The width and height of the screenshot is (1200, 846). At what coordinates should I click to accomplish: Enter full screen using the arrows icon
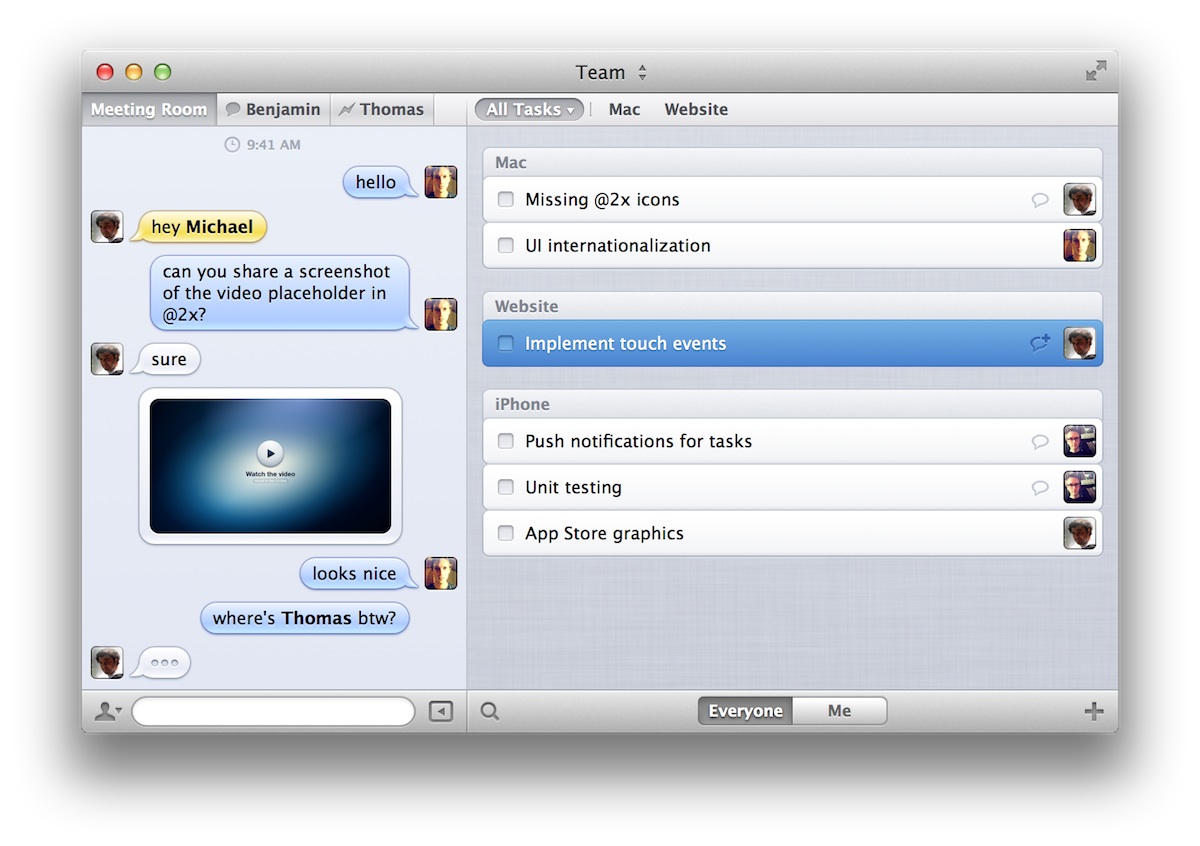click(1096, 71)
